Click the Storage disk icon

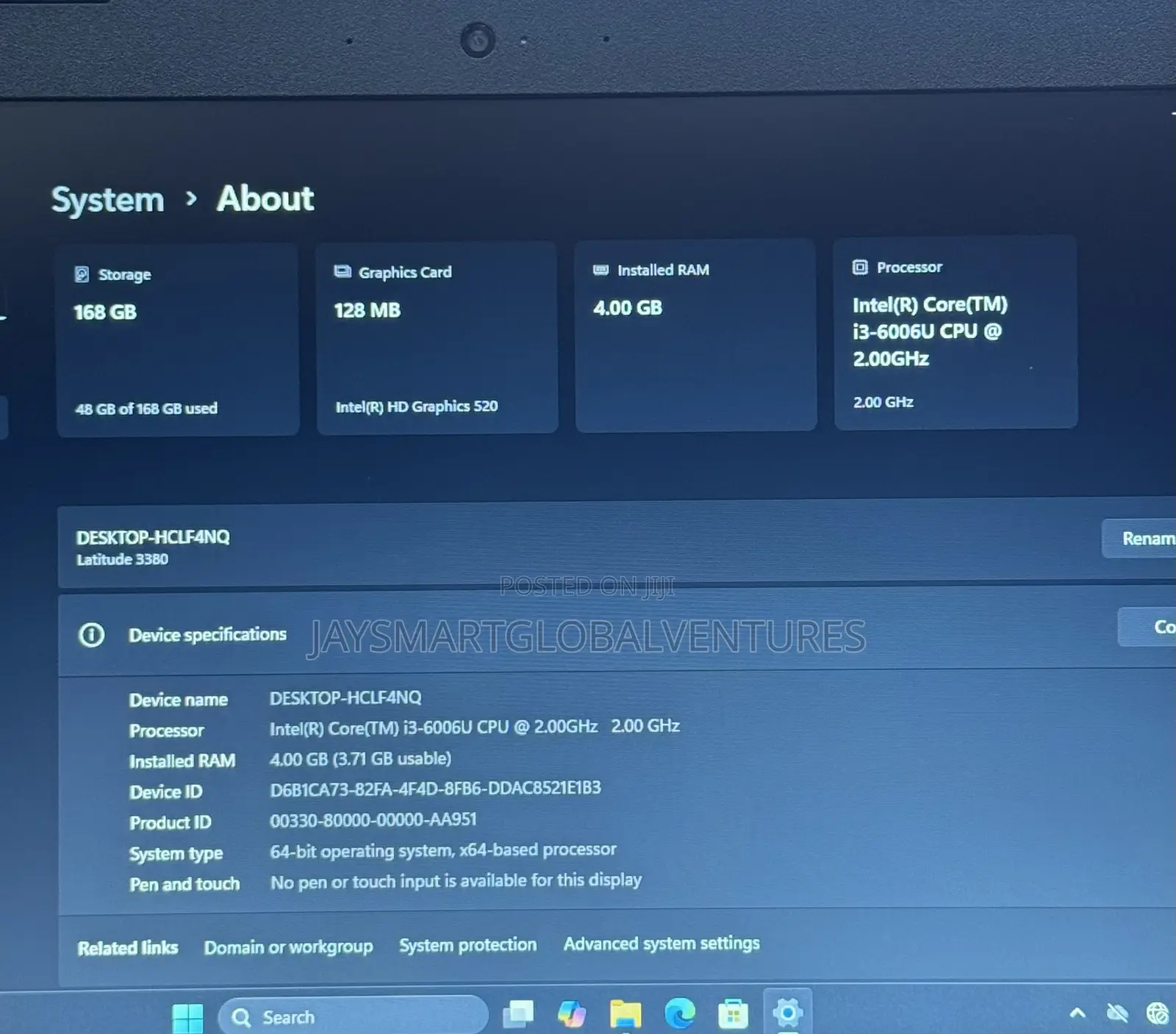coord(82,275)
